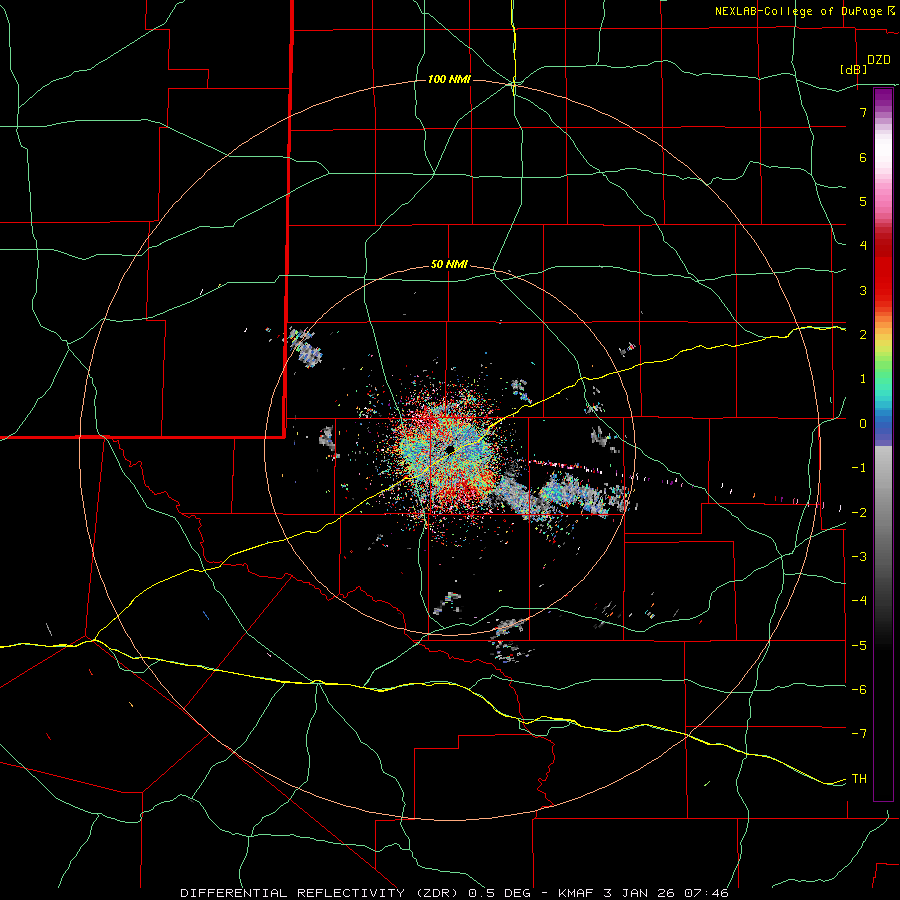Click the 6 tick label on the color scale

click(863, 157)
